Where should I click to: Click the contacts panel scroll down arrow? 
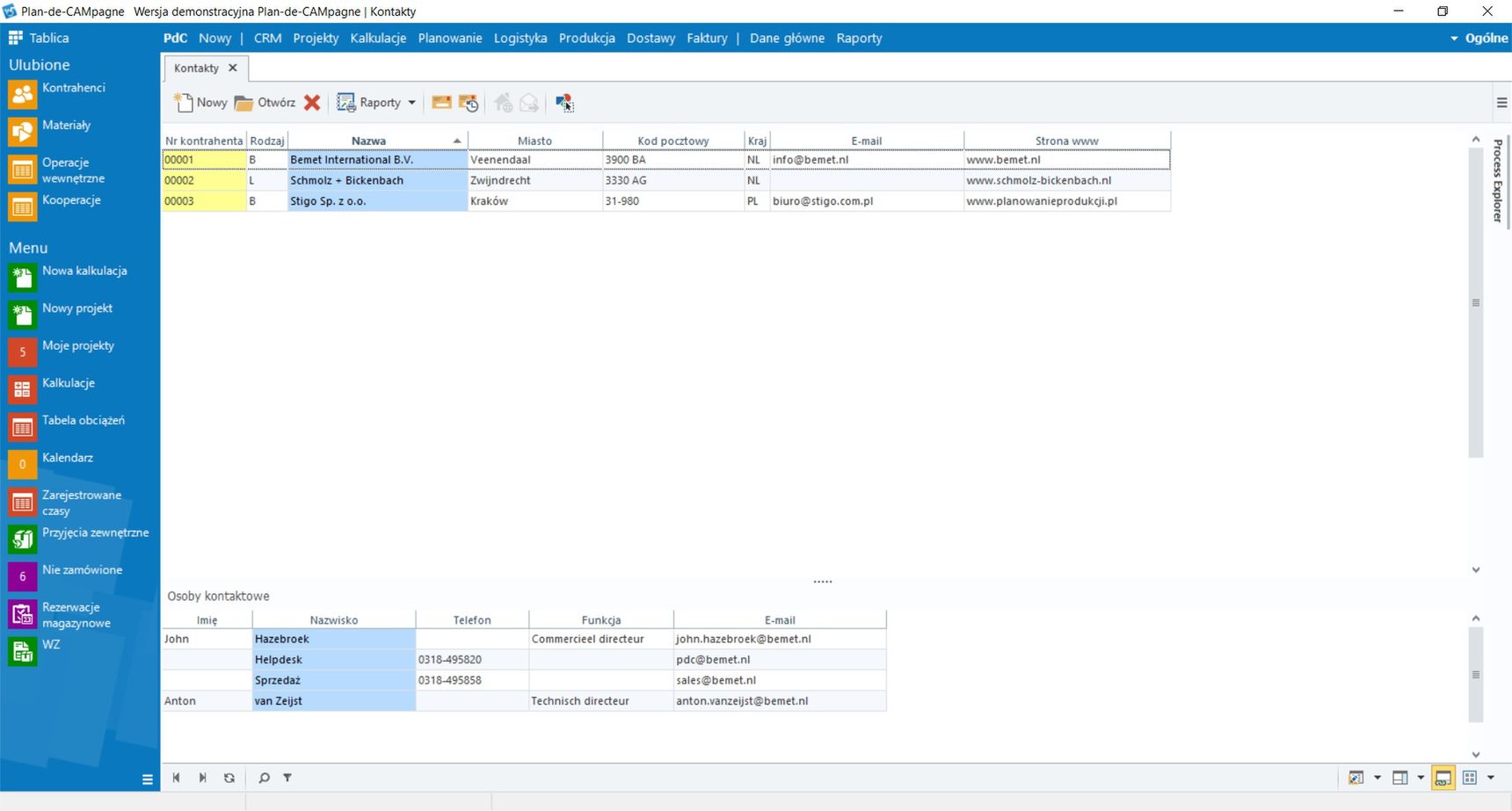click(1476, 755)
